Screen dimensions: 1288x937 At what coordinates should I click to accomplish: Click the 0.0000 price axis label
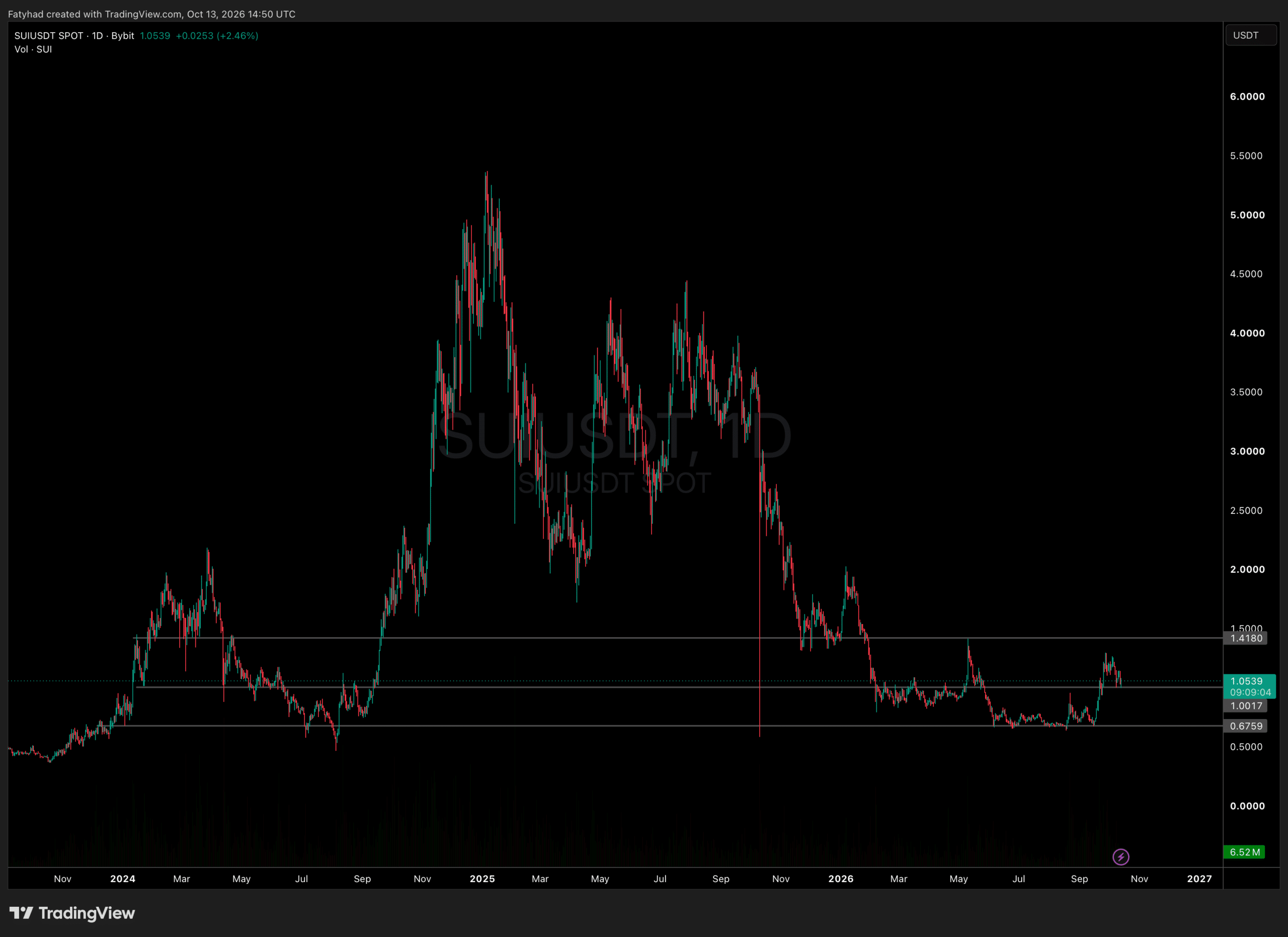coord(1247,806)
